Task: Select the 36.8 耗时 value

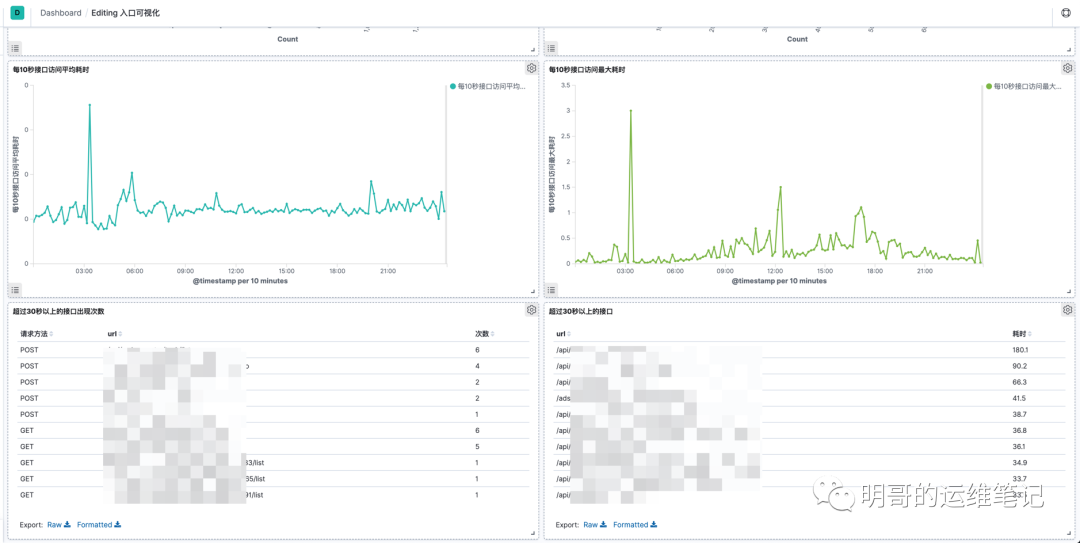Action: (x=1019, y=431)
